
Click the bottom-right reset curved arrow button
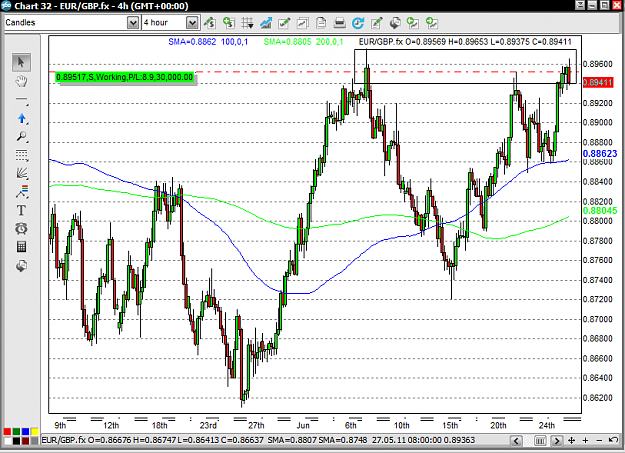[613, 440]
